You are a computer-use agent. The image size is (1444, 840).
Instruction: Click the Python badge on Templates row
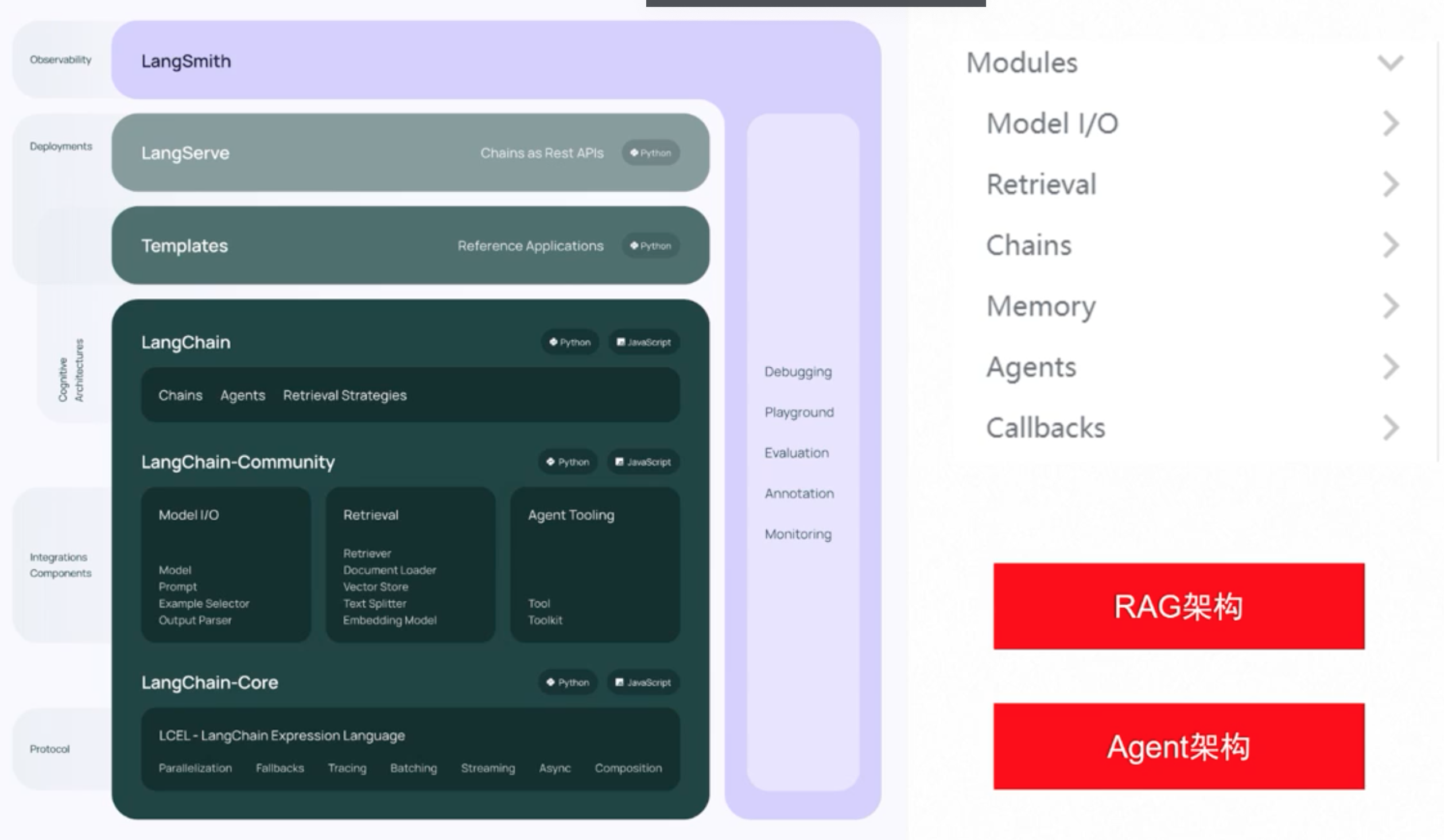click(x=650, y=246)
